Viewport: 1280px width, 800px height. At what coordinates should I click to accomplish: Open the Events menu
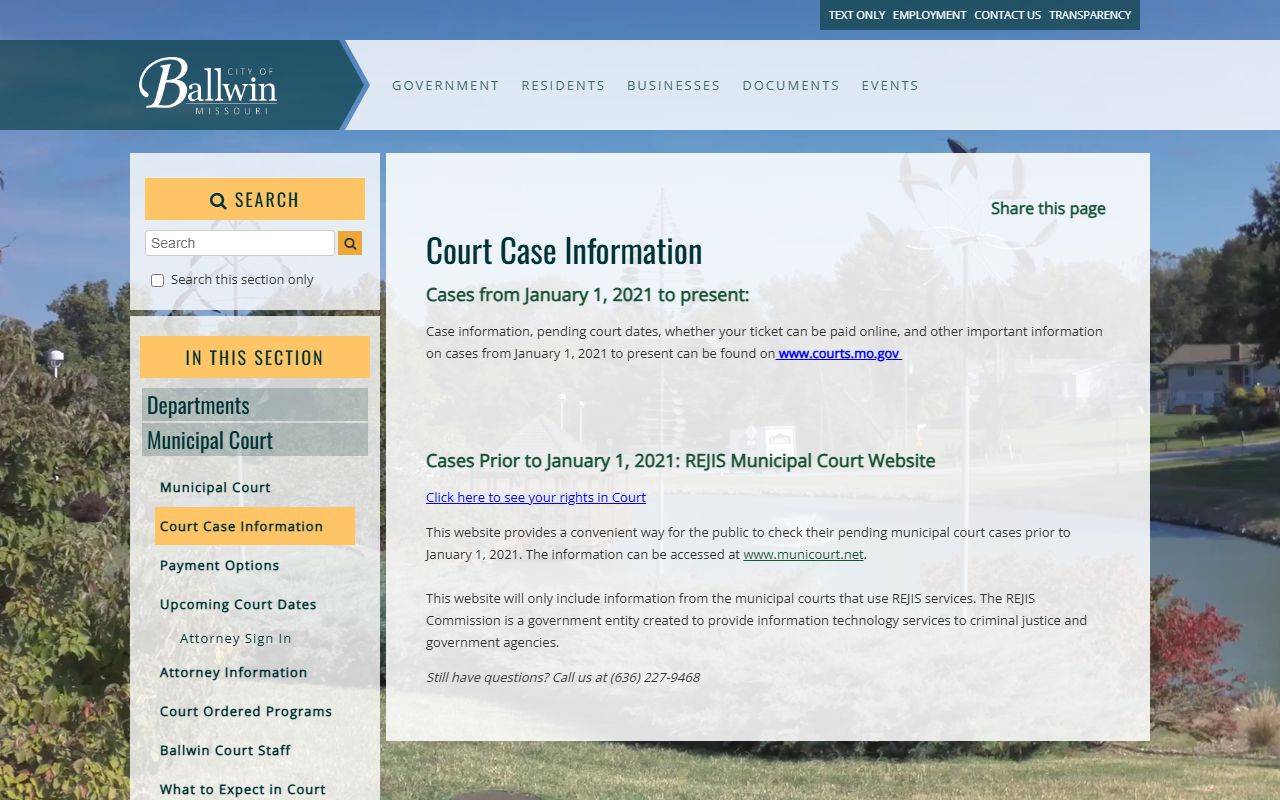coord(890,85)
